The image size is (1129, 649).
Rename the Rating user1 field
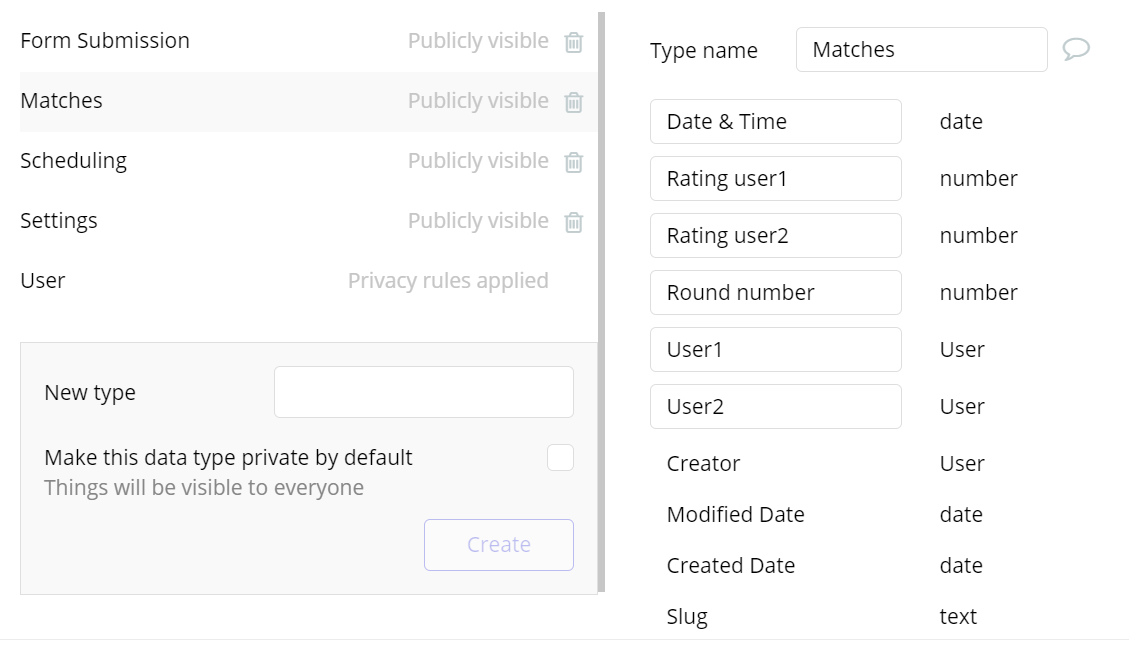[x=775, y=179]
